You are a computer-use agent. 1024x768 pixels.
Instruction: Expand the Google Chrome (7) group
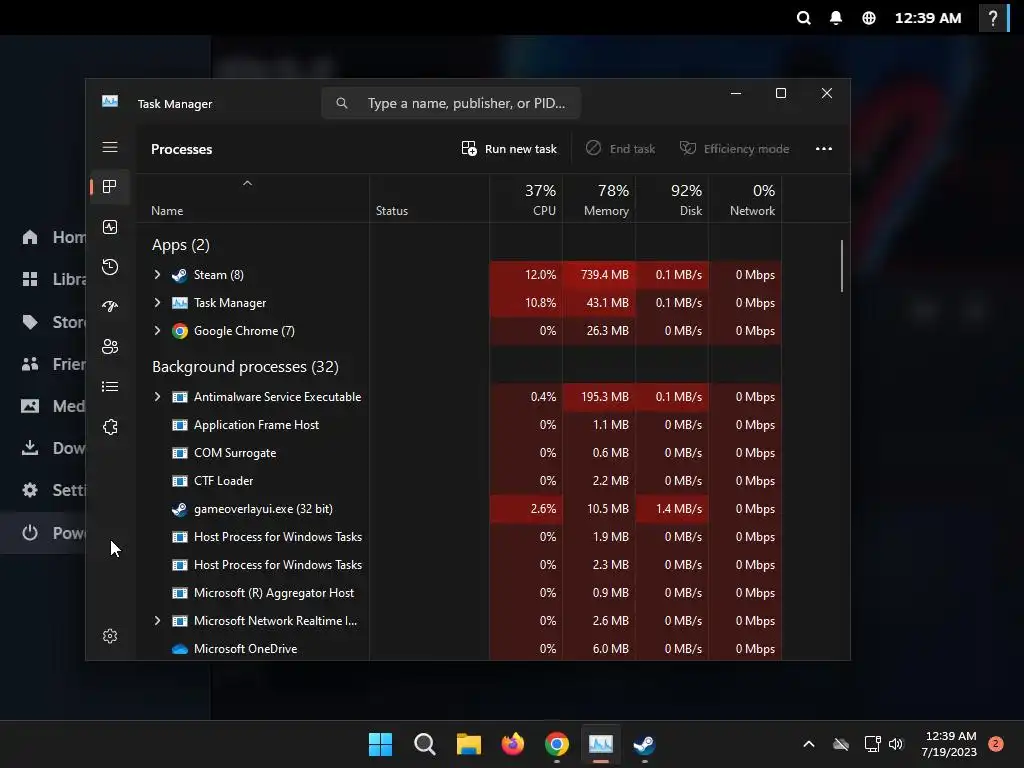tap(157, 330)
